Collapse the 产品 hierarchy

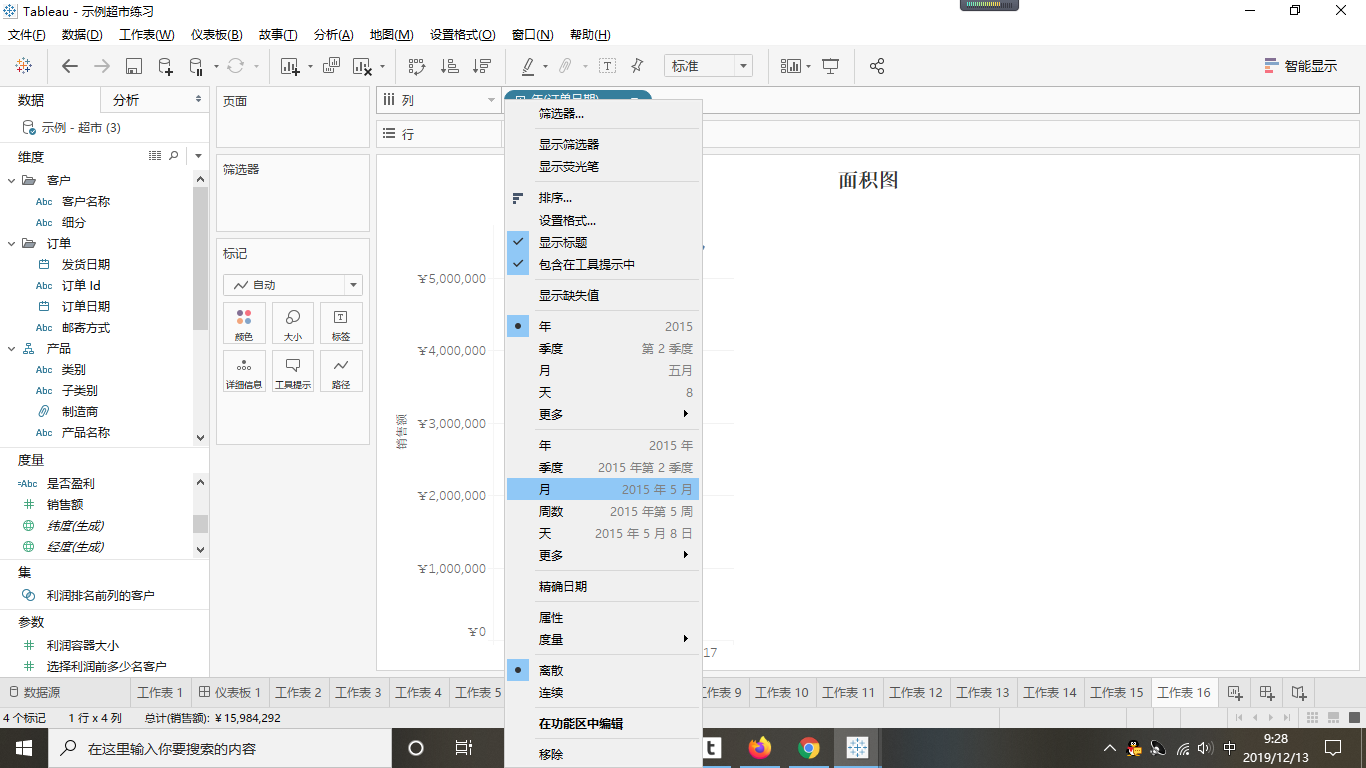click(12, 348)
